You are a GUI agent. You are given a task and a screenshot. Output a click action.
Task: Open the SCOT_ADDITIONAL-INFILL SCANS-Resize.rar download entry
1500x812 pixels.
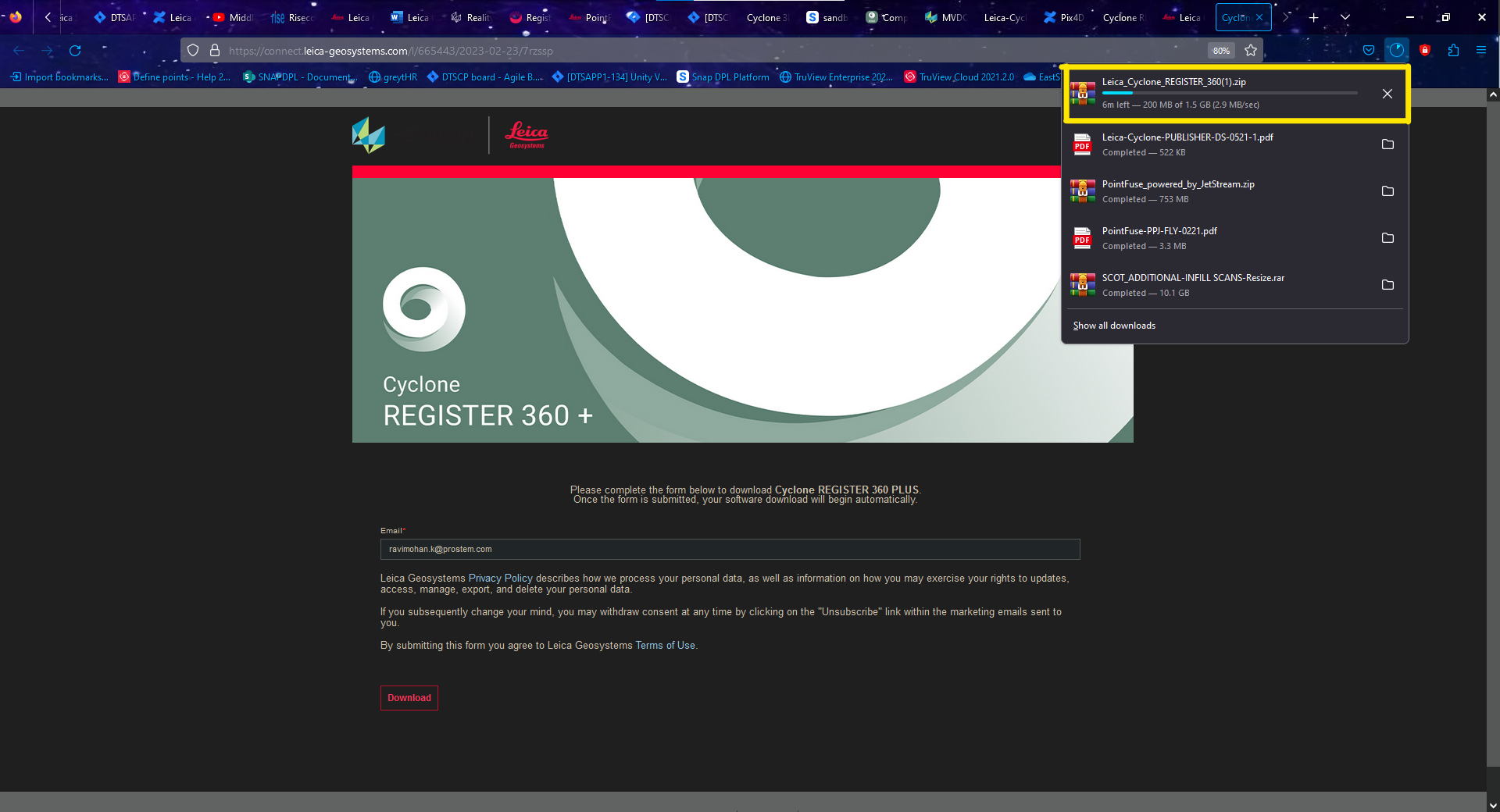point(1219,285)
